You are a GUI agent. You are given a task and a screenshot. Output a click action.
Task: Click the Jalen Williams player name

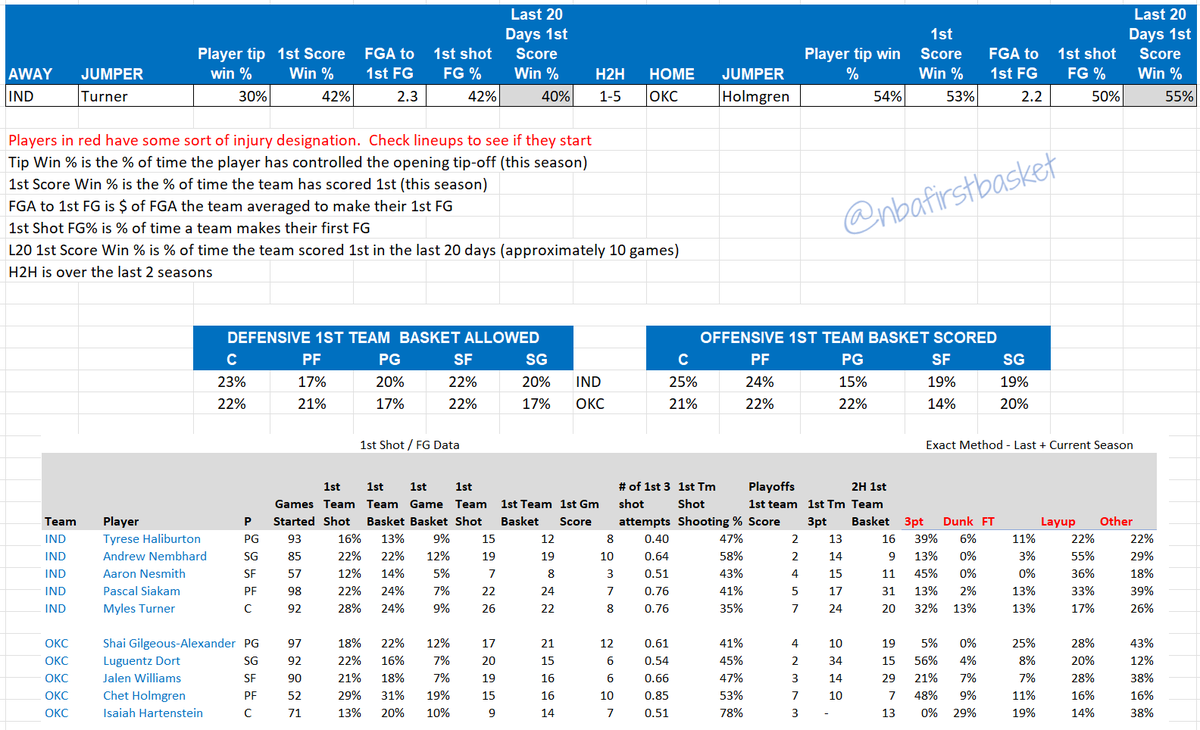(x=142, y=679)
